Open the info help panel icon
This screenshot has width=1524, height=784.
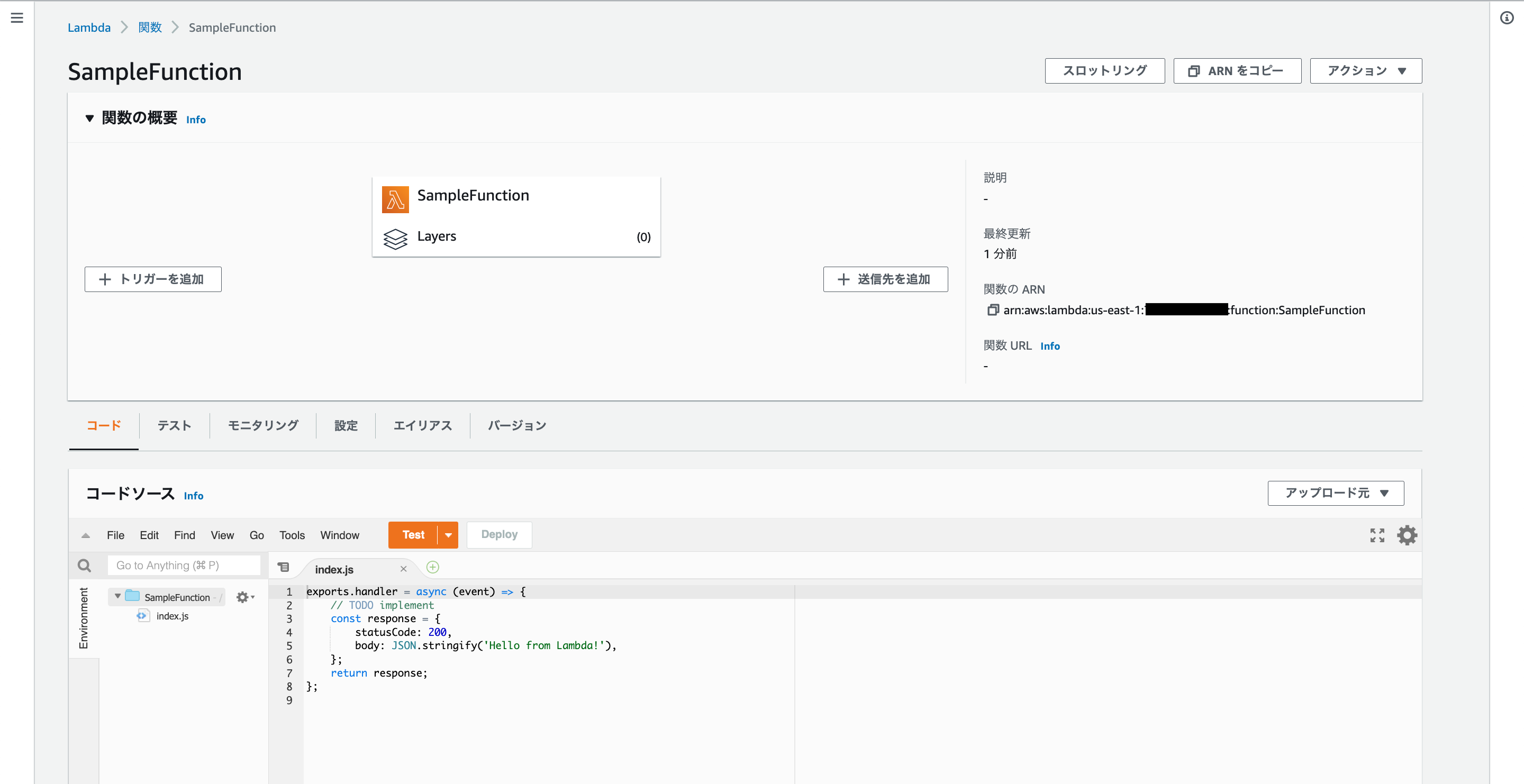[1507, 18]
